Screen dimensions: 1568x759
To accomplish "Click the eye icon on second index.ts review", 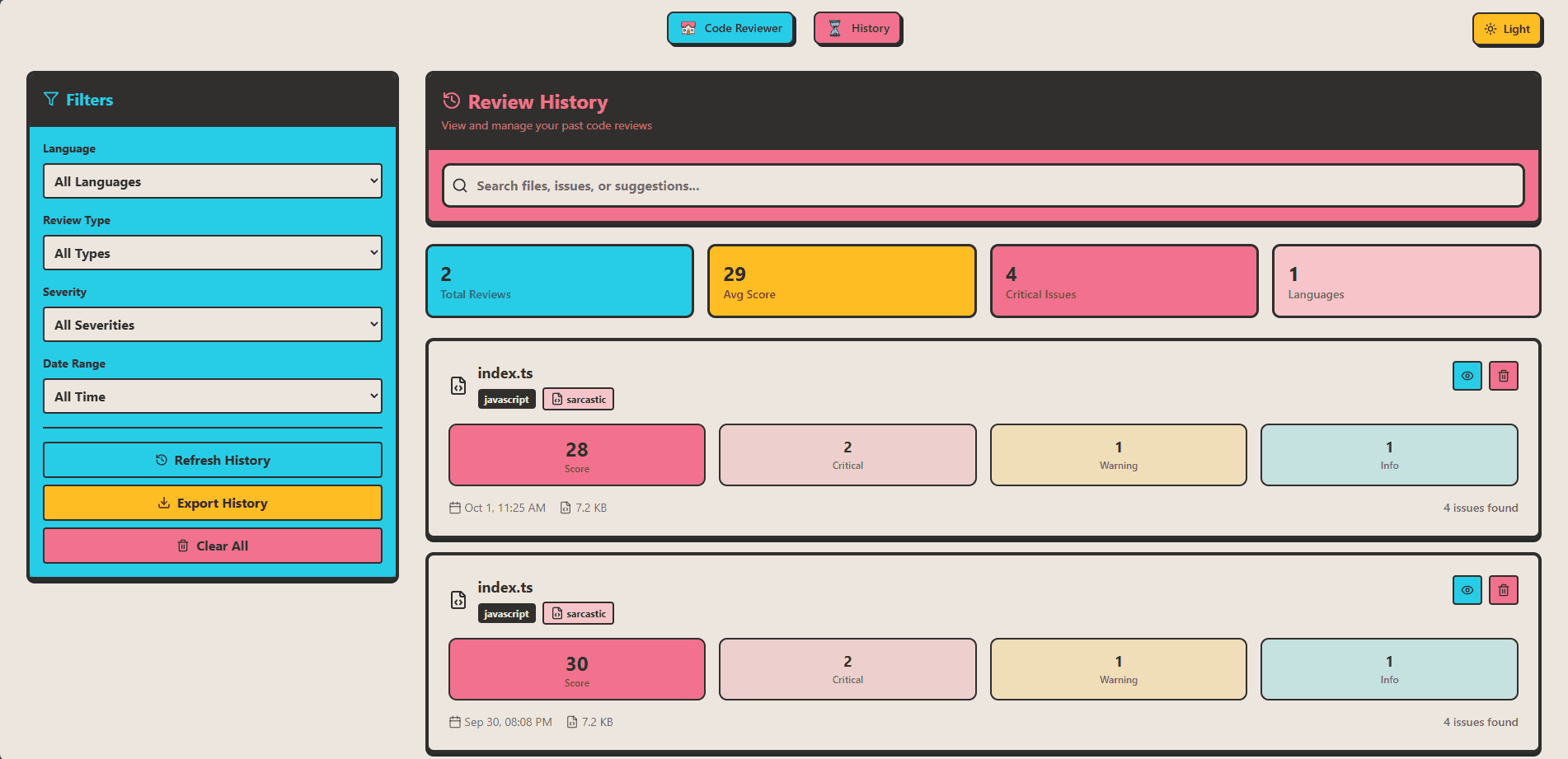I will point(1467,590).
